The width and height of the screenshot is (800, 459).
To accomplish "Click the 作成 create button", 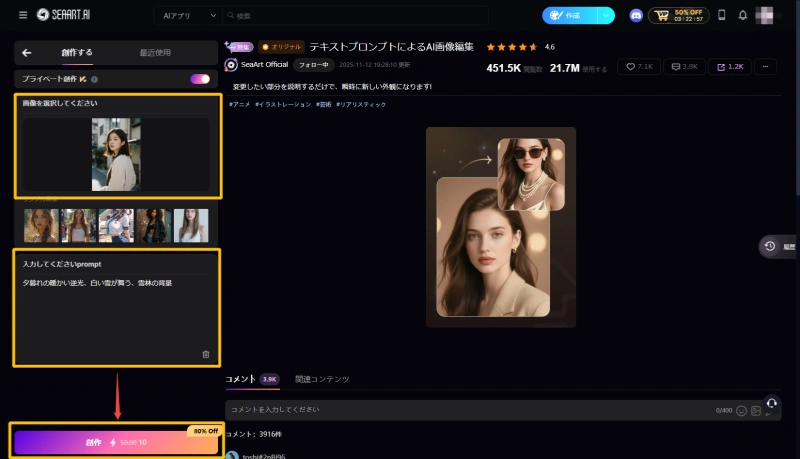I will 569,16.
